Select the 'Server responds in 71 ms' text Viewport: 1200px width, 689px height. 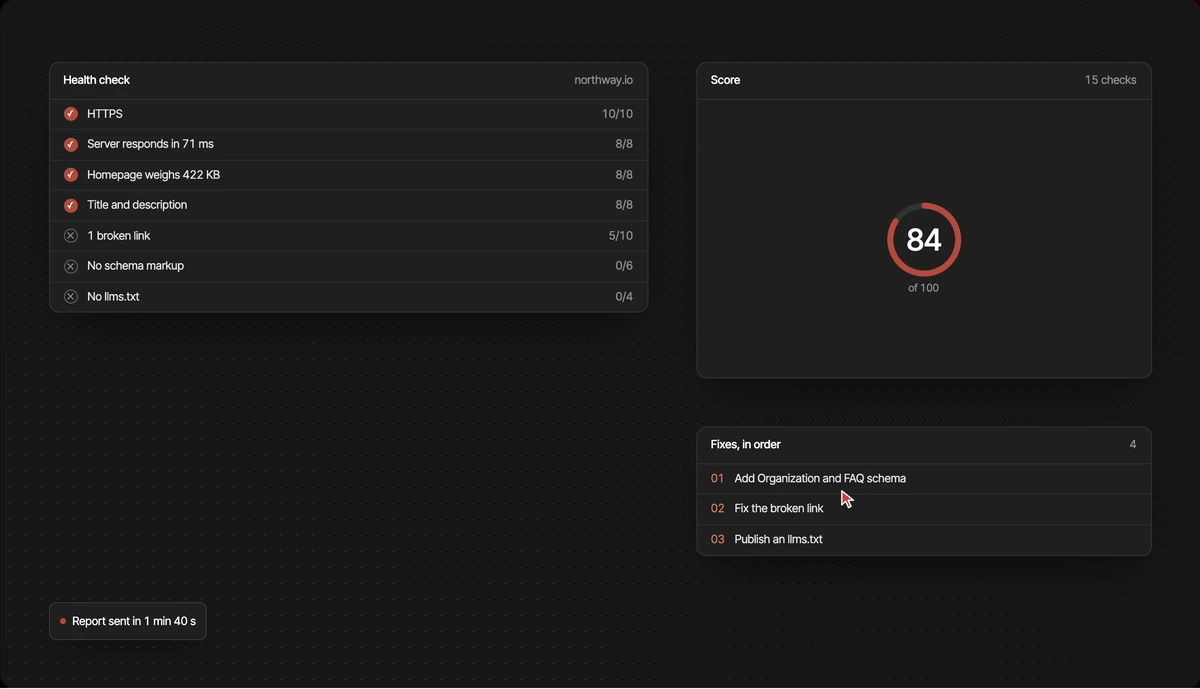(x=150, y=144)
